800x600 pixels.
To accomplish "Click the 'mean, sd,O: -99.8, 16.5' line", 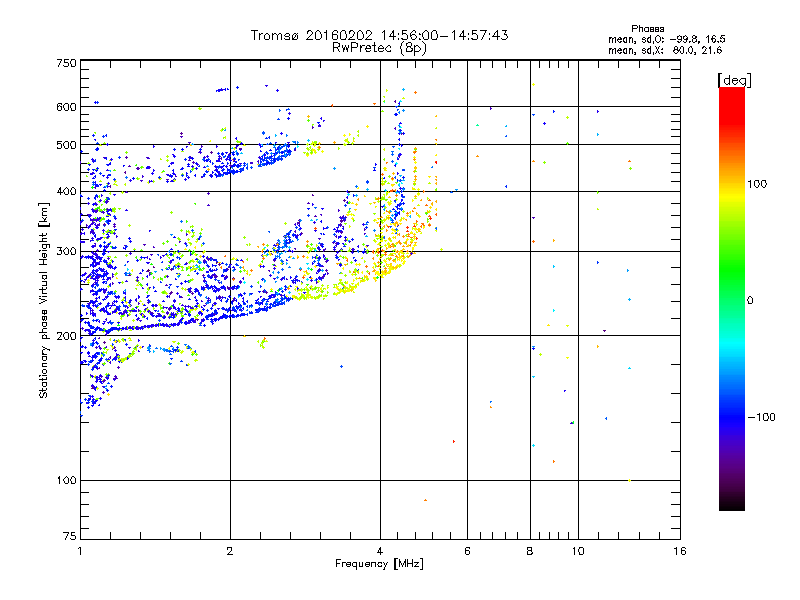I will click(x=667, y=39).
